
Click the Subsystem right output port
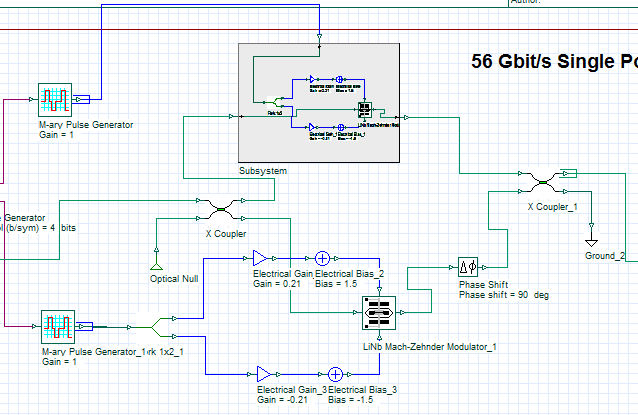(406, 118)
